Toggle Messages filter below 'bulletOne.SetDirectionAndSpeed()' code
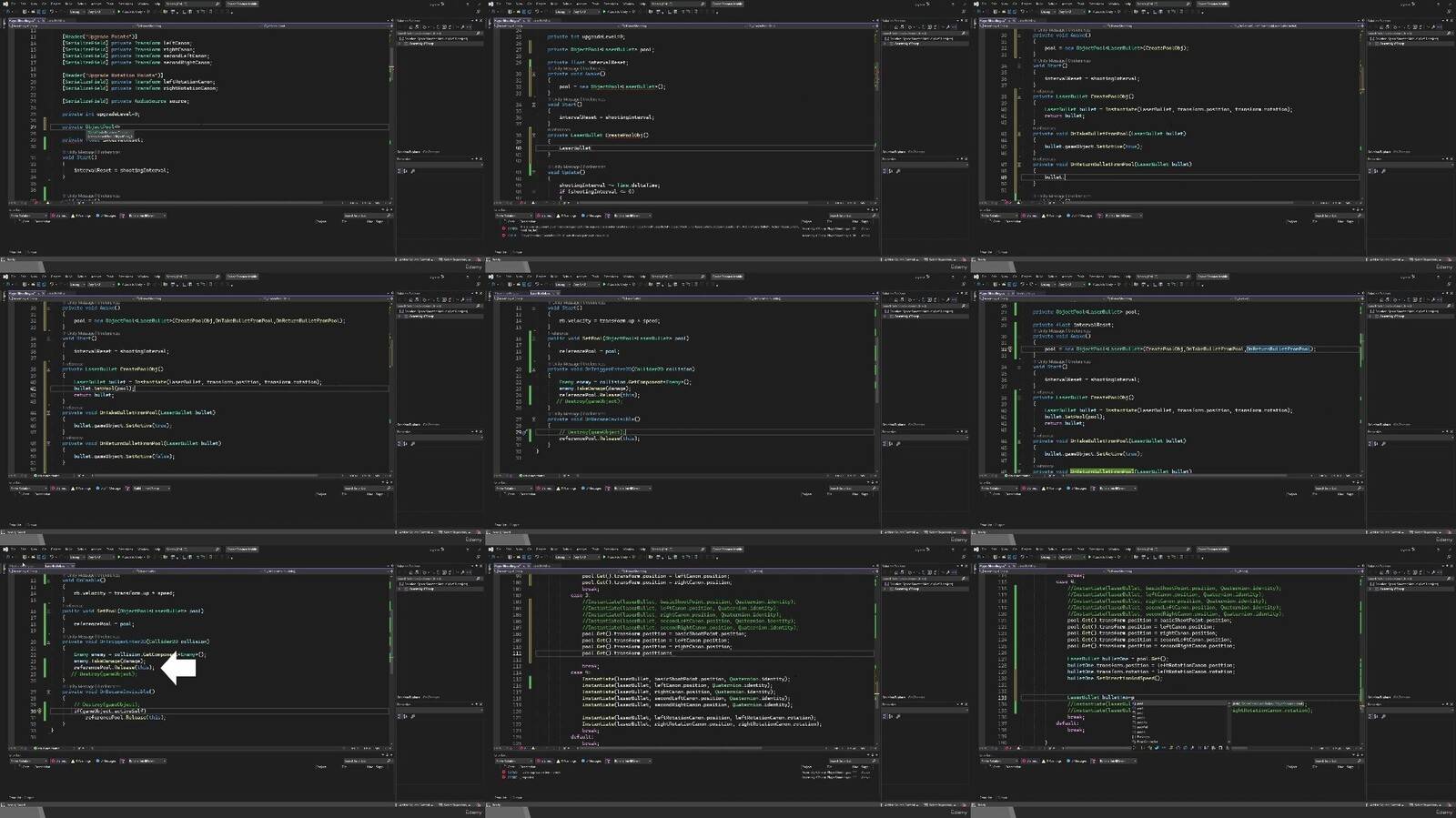The image size is (1456, 818). pos(1077,762)
